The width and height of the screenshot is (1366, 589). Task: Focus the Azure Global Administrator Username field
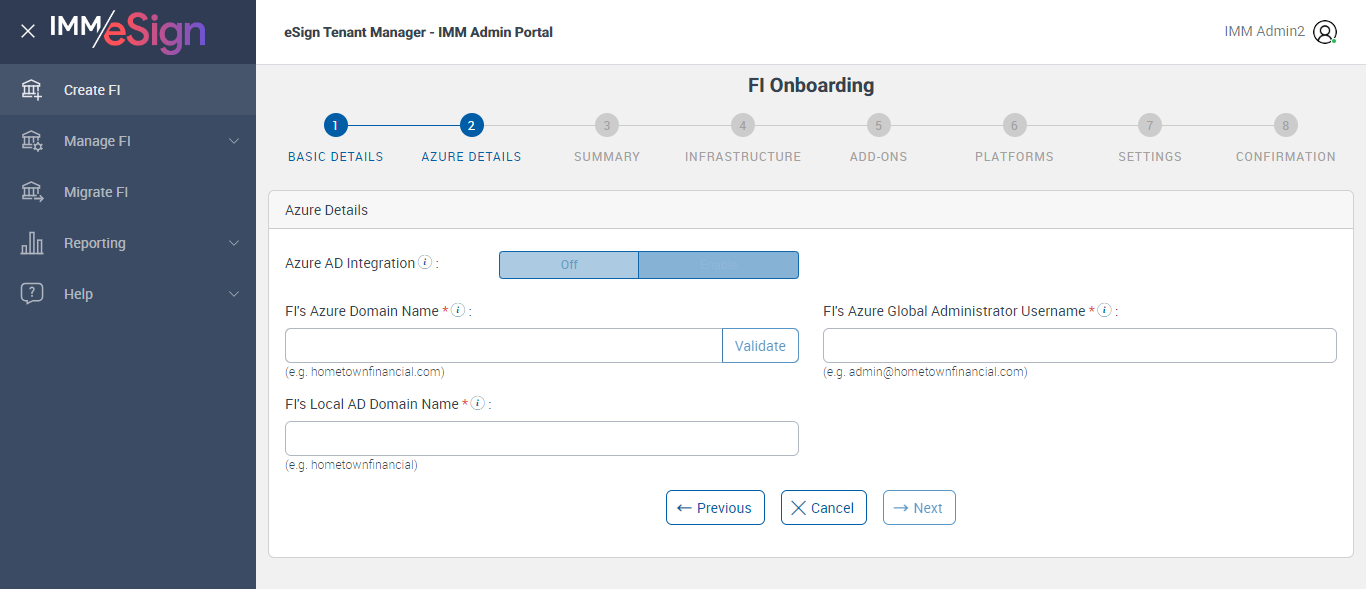pos(1080,346)
